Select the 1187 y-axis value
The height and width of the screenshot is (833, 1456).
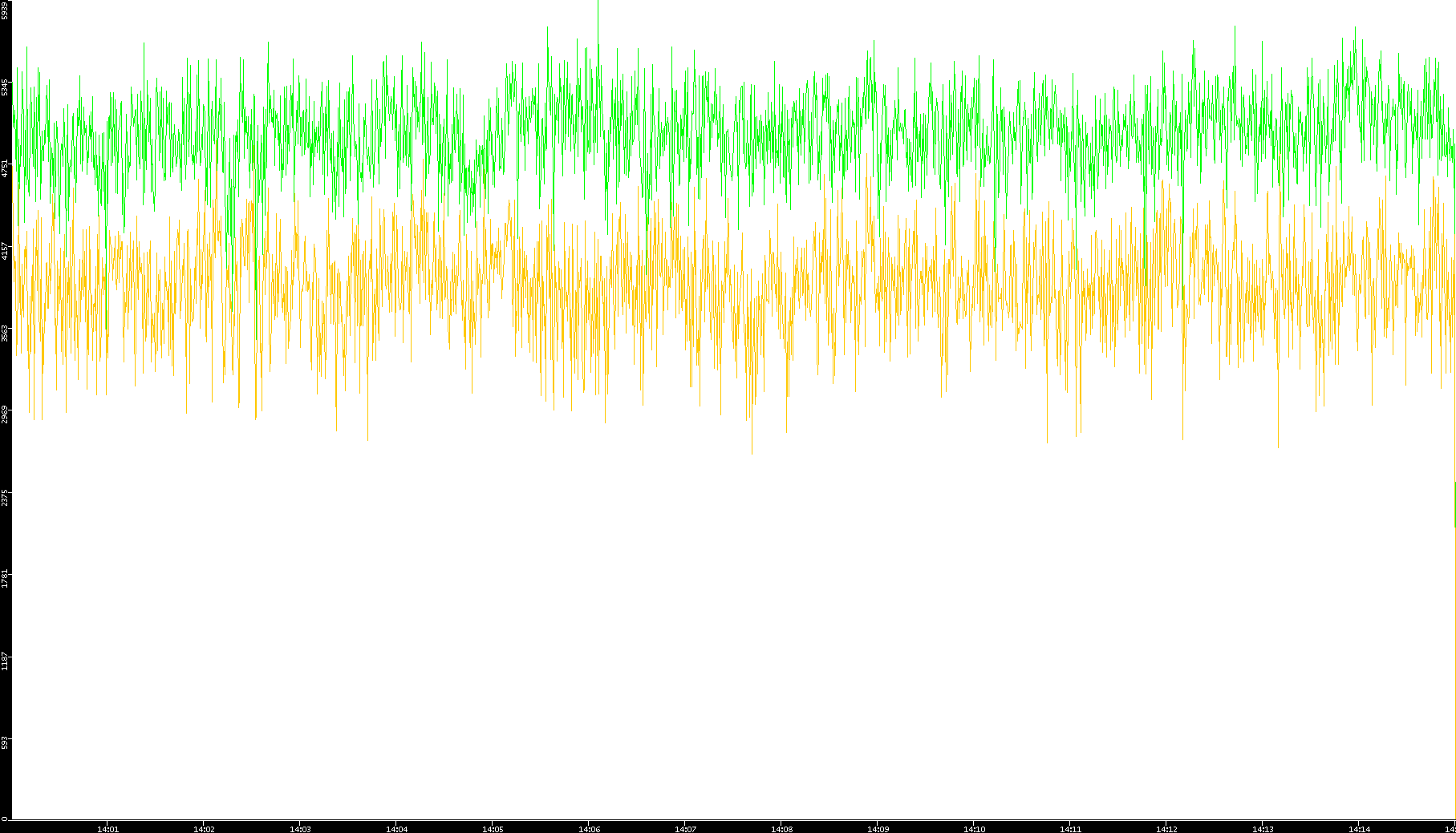[x=5, y=661]
